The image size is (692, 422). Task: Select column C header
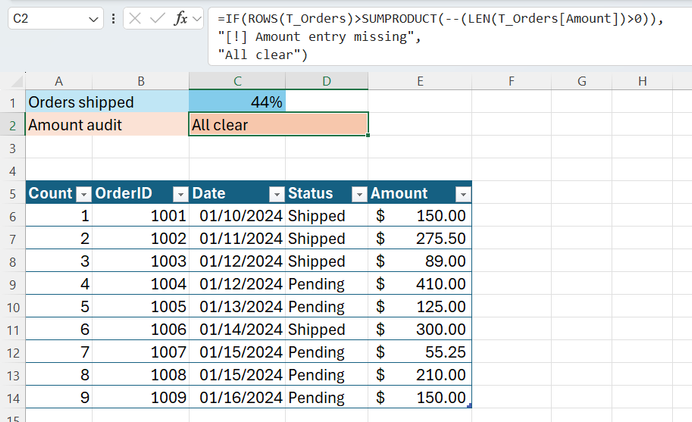pyautogui.click(x=237, y=81)
